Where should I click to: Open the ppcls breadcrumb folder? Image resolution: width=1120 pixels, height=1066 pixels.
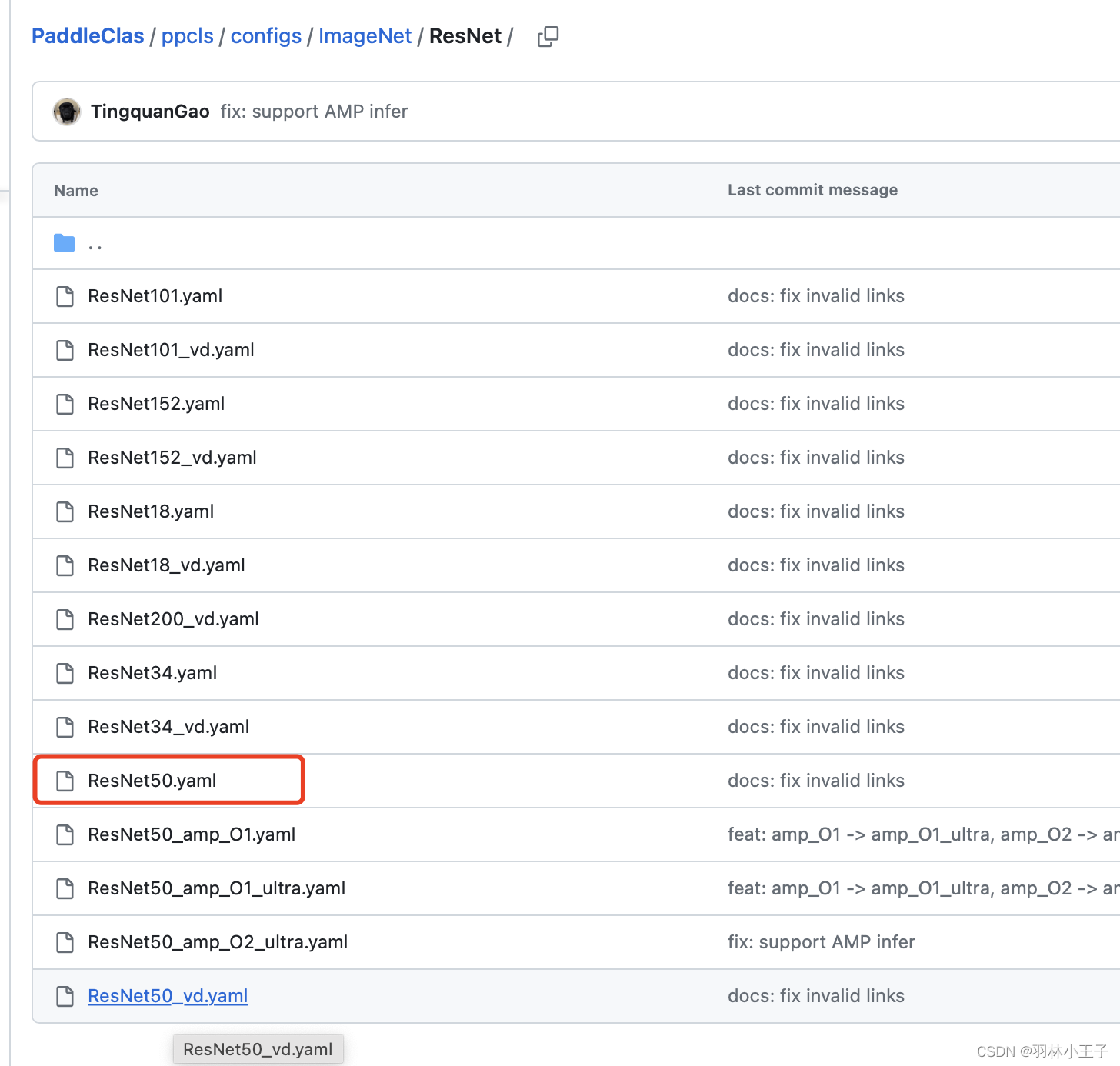tap(187, 36)
